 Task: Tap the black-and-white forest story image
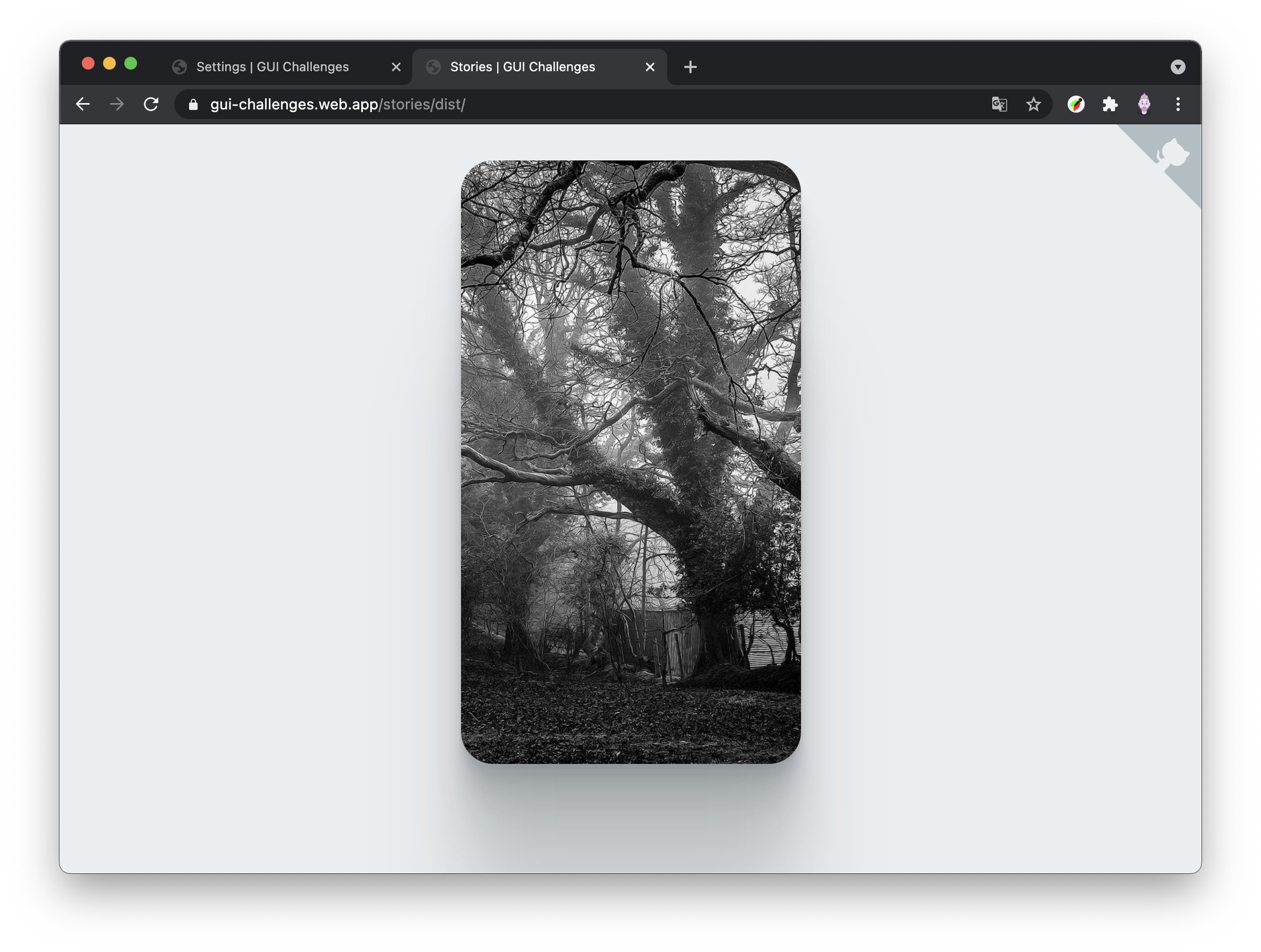coord(630,462)
